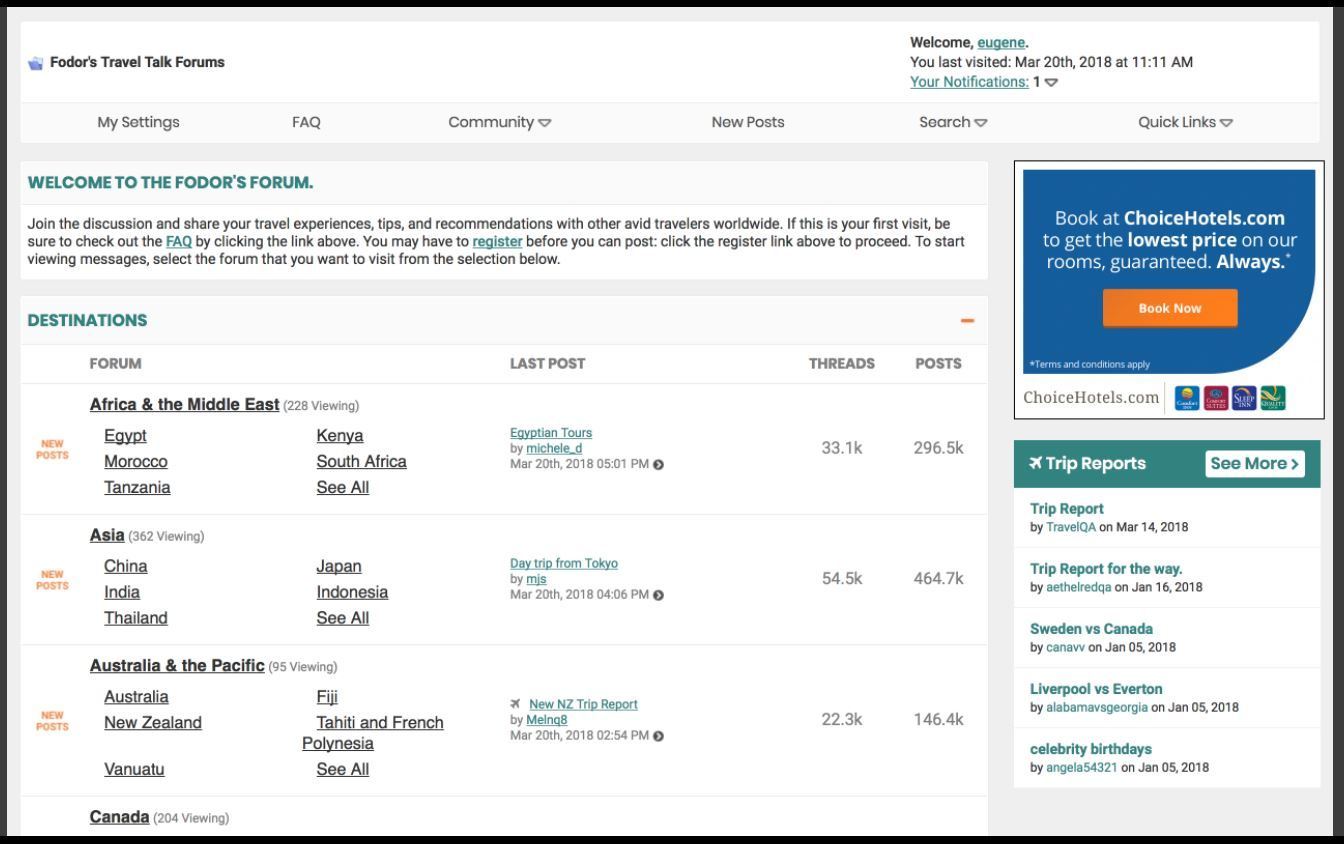Collapse the Destinations section
This screenshot has height=844, width=1344.
967,321
